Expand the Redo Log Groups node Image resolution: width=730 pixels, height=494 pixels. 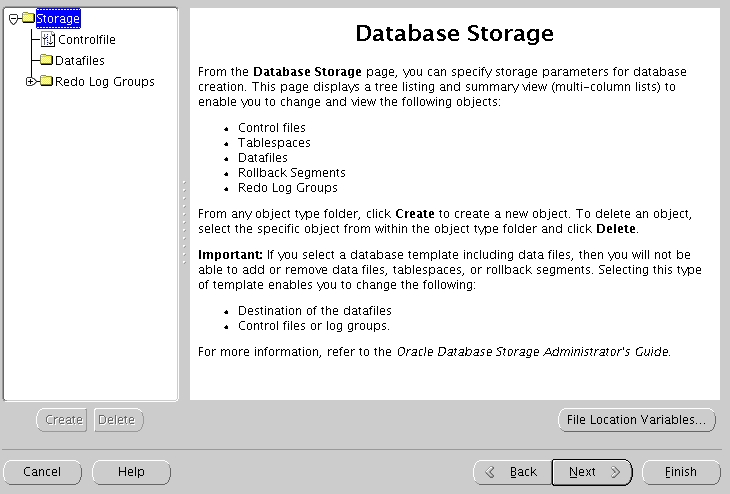30,81
